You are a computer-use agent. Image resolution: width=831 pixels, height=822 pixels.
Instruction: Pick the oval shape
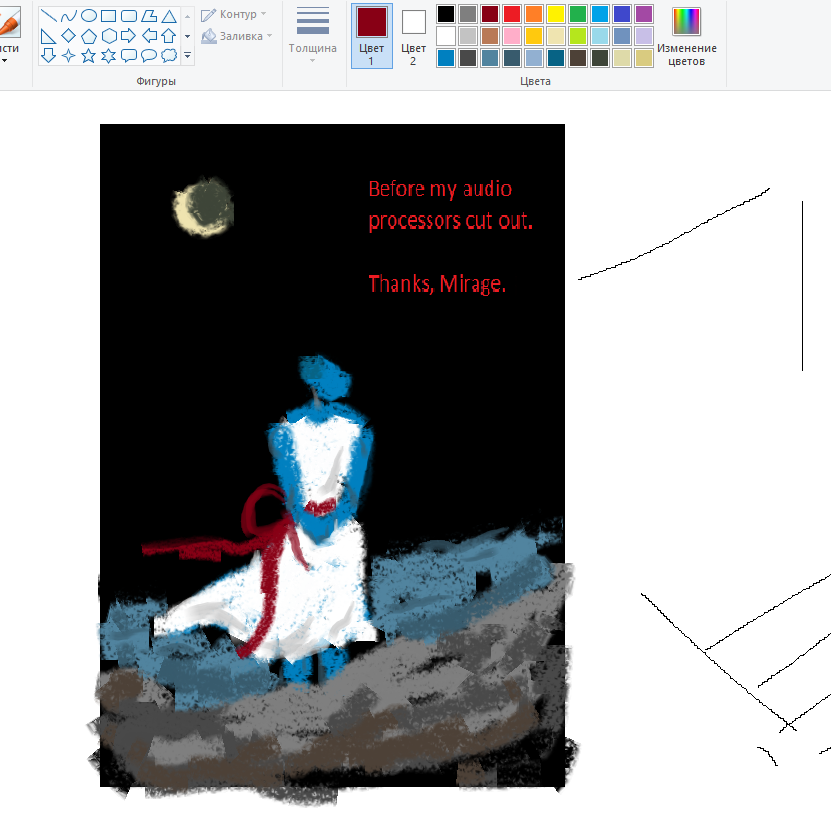[x=88, y=16]
